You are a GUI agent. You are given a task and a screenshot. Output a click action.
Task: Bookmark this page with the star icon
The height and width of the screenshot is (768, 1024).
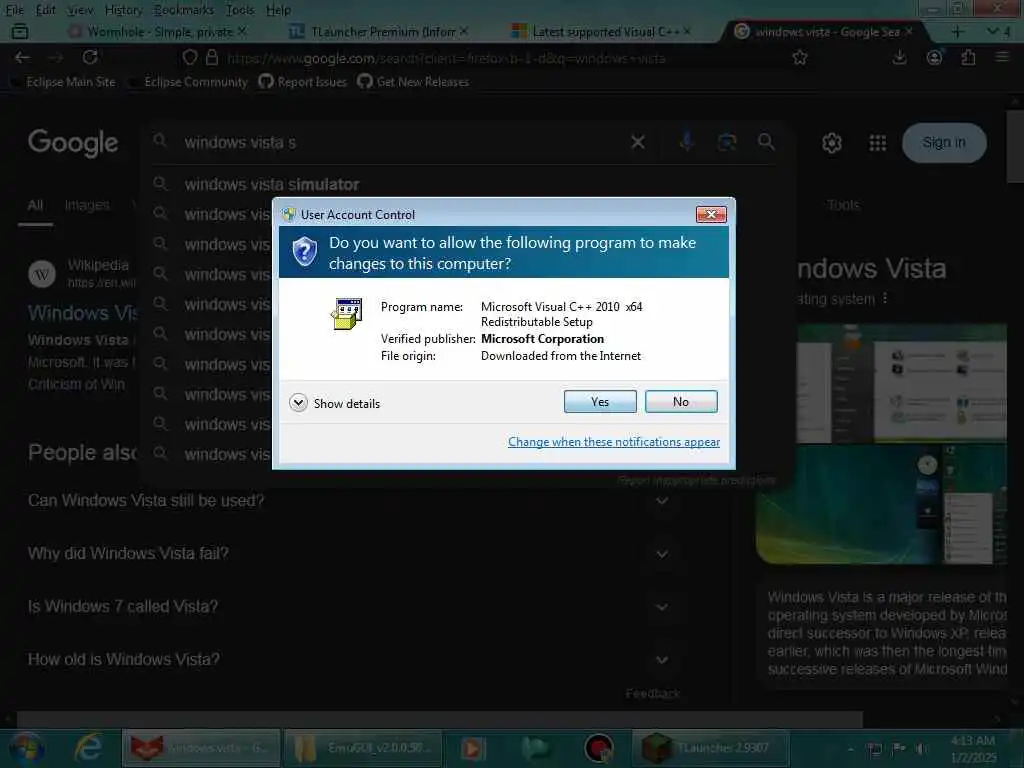point(799,57)
